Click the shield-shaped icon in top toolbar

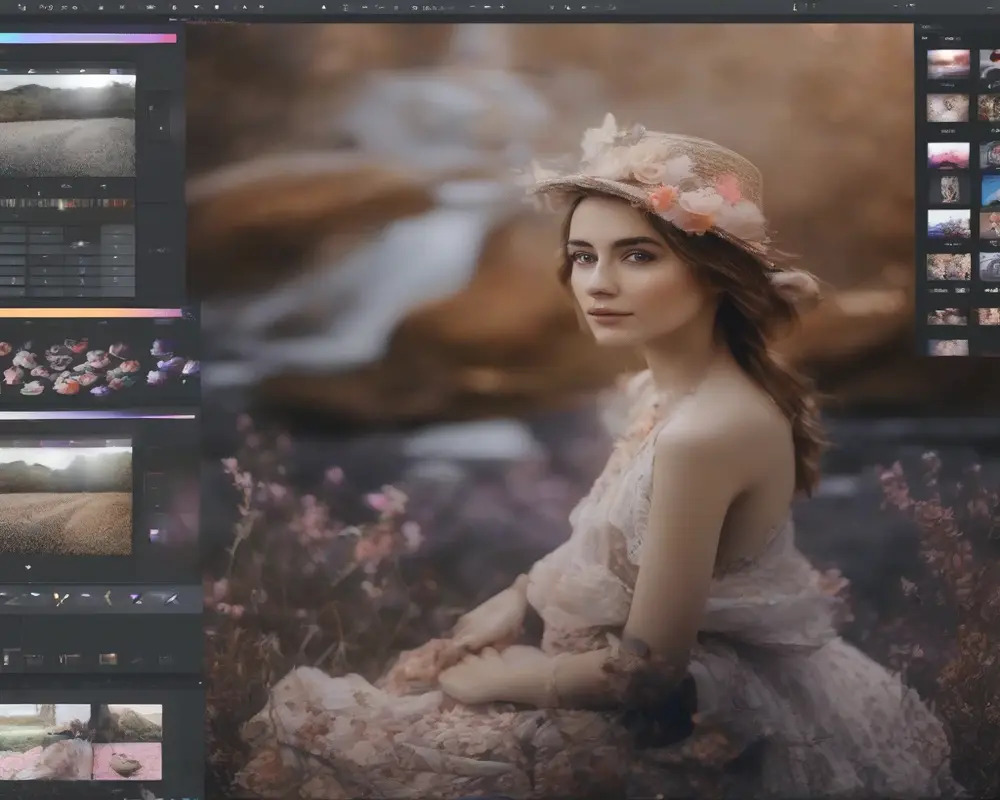click(x=216, y=7)
